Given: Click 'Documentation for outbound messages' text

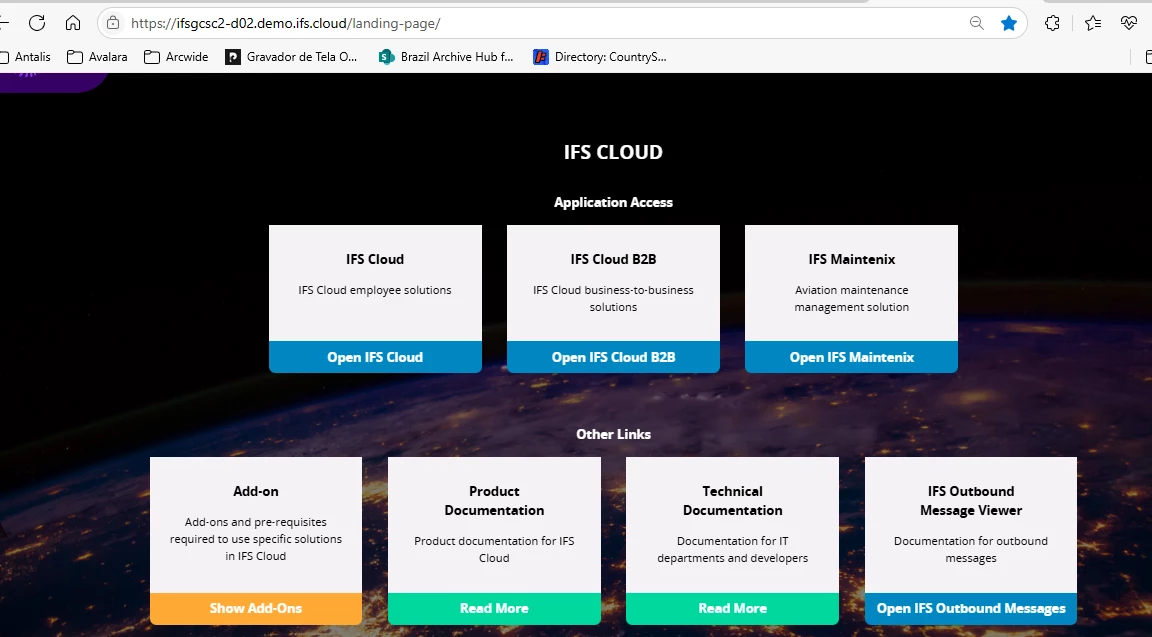Looking at the screenshot, I should [x=971, y=550].
